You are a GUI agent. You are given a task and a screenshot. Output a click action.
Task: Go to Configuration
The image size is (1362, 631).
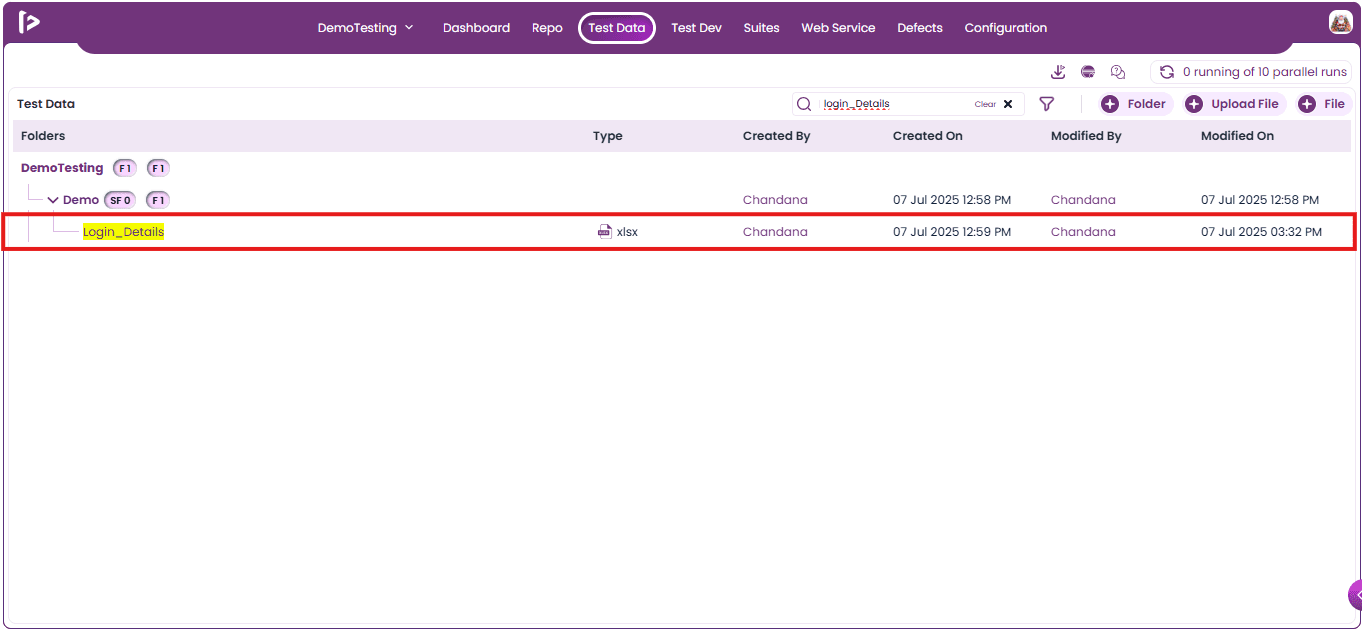(x=1006, y=28)
